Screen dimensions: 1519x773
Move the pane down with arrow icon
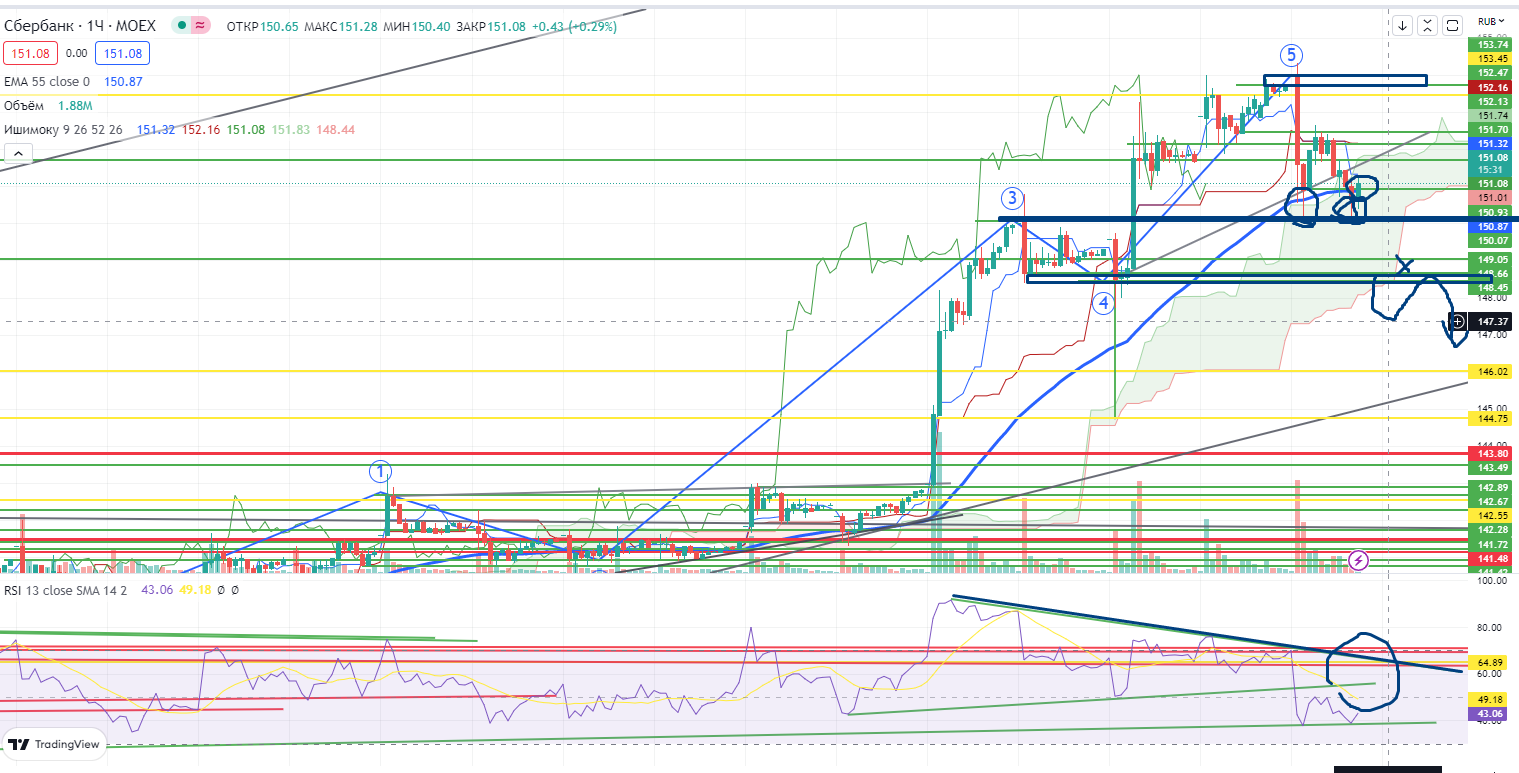pyautogui.click(x=1403, y=25)
